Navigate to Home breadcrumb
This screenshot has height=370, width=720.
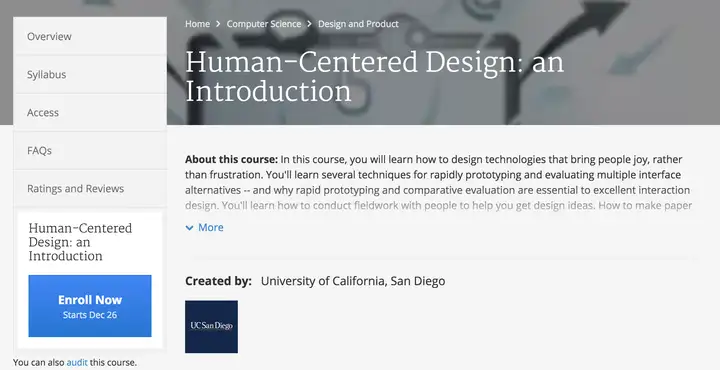point(197,24)
